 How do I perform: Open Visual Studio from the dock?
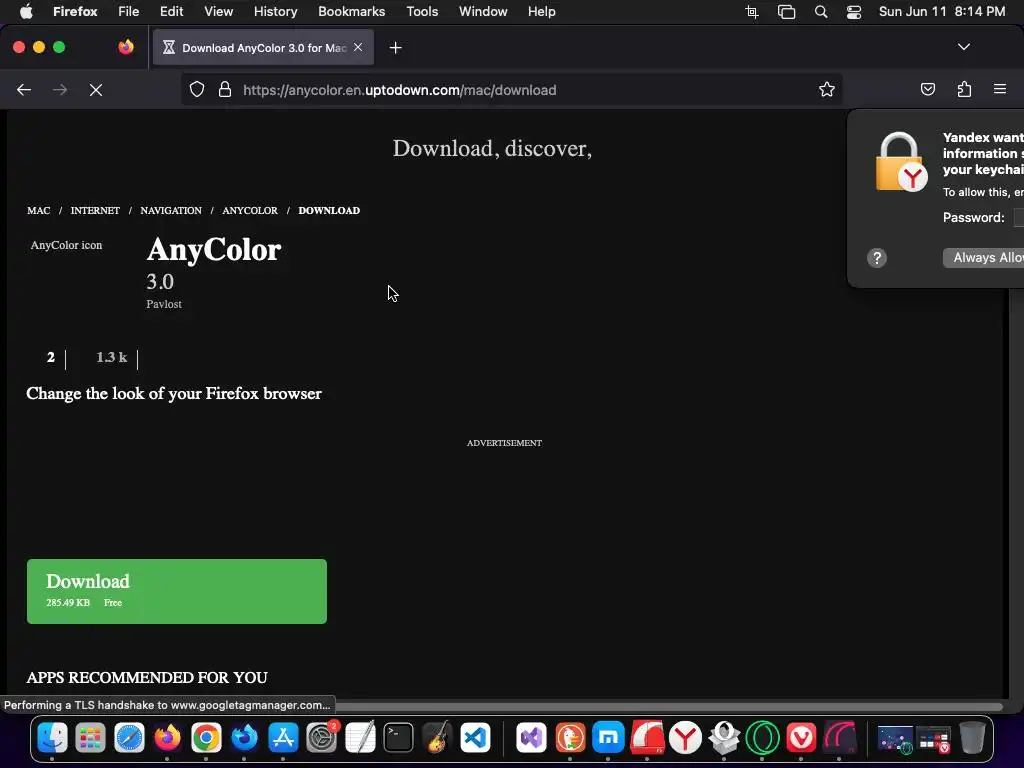532,738
